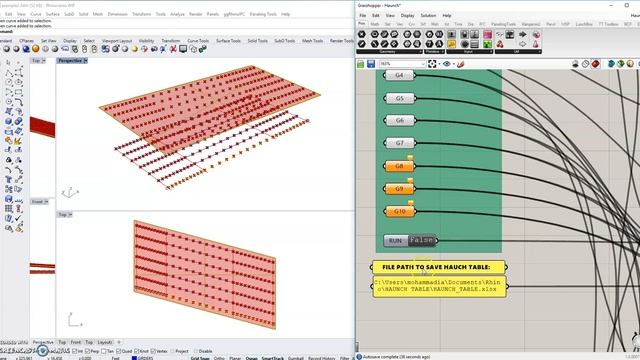Toggle the Quad osnap checkbox
Image resolution: width=640 pixels, height=360 pixels.
119,351
